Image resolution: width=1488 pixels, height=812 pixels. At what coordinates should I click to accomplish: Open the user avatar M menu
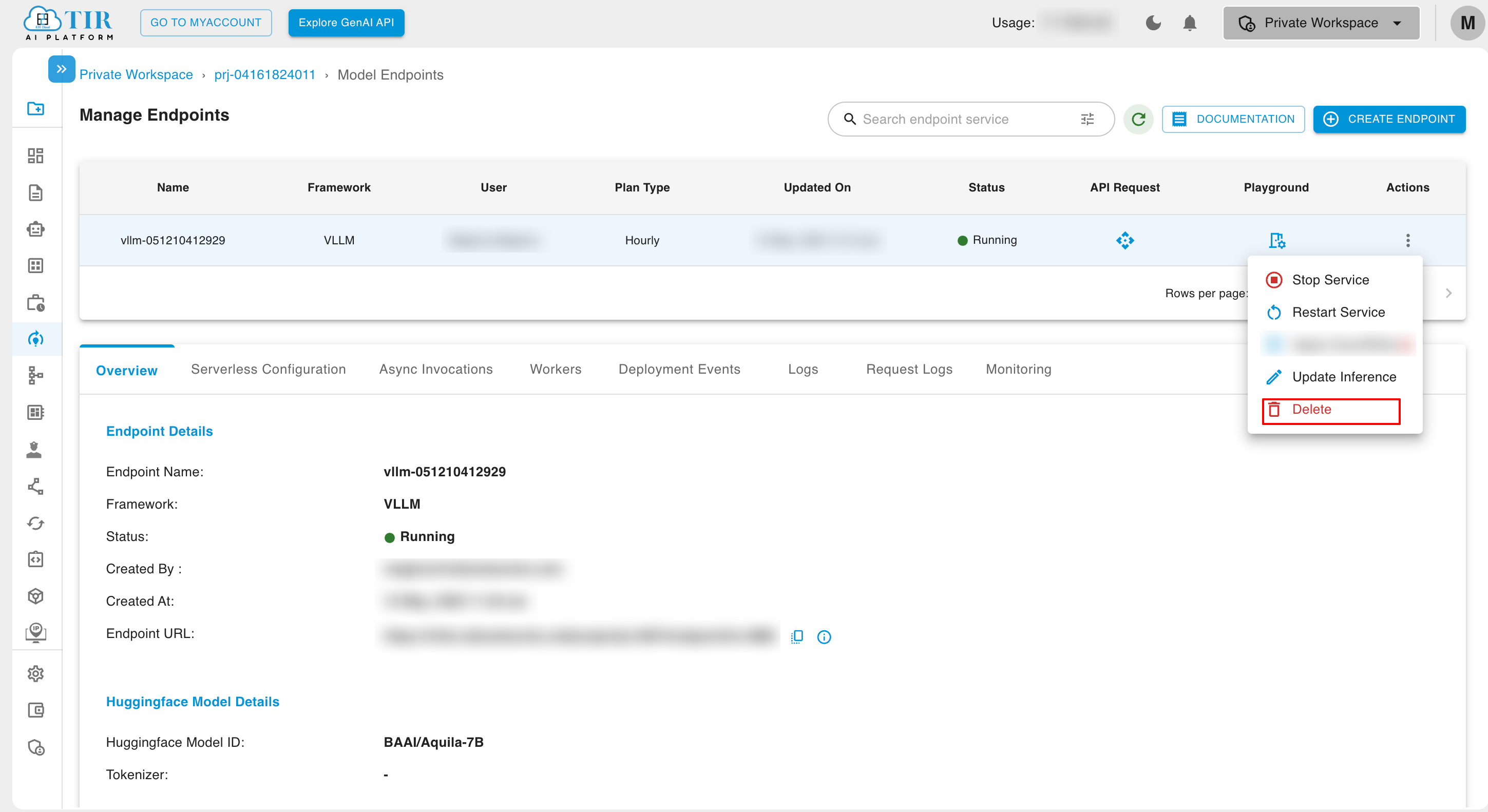point(1467,23)
